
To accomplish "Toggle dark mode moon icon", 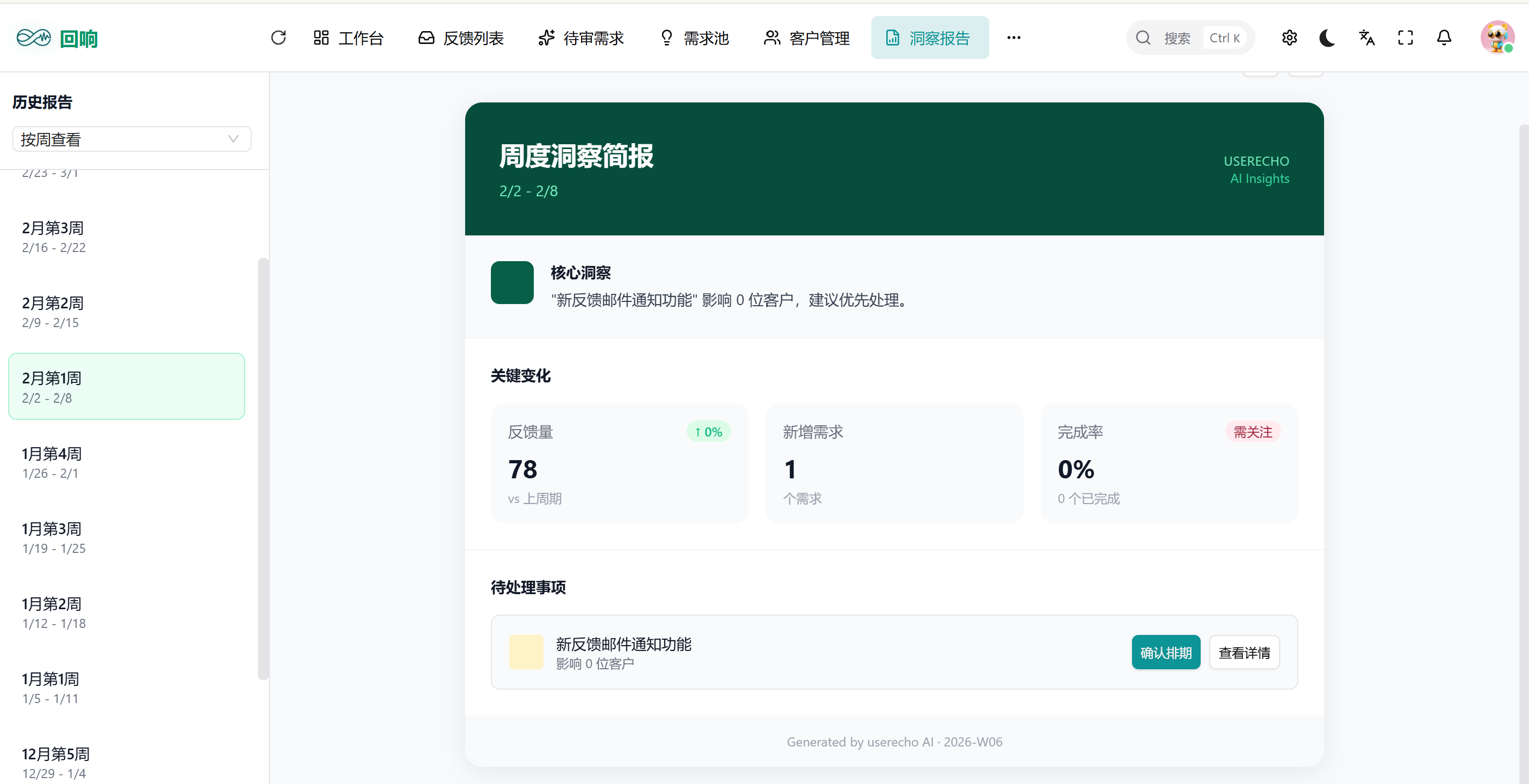I will click(x=1327, y=38).
